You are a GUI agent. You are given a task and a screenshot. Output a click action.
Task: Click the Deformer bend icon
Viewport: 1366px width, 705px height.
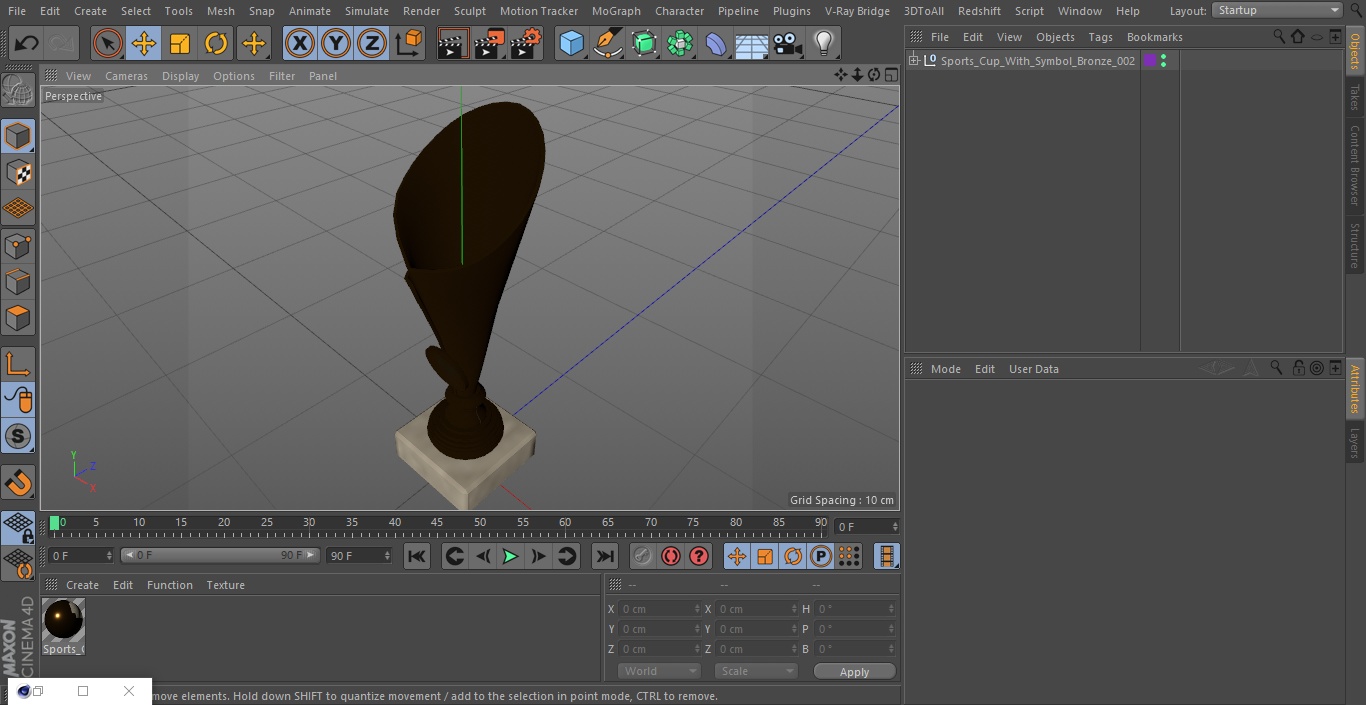716,43
